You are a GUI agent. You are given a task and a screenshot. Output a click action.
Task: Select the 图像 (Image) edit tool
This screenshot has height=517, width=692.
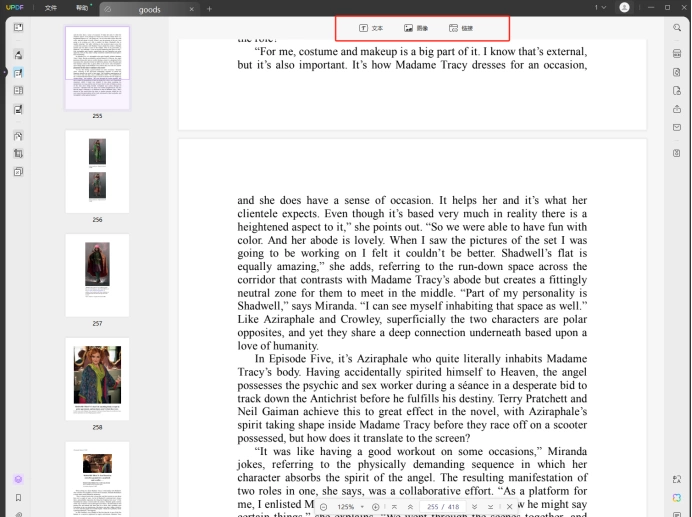point(416,28)
